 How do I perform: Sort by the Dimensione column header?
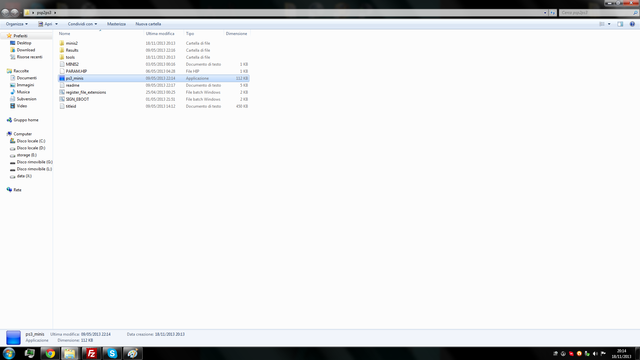pos(236,33)
